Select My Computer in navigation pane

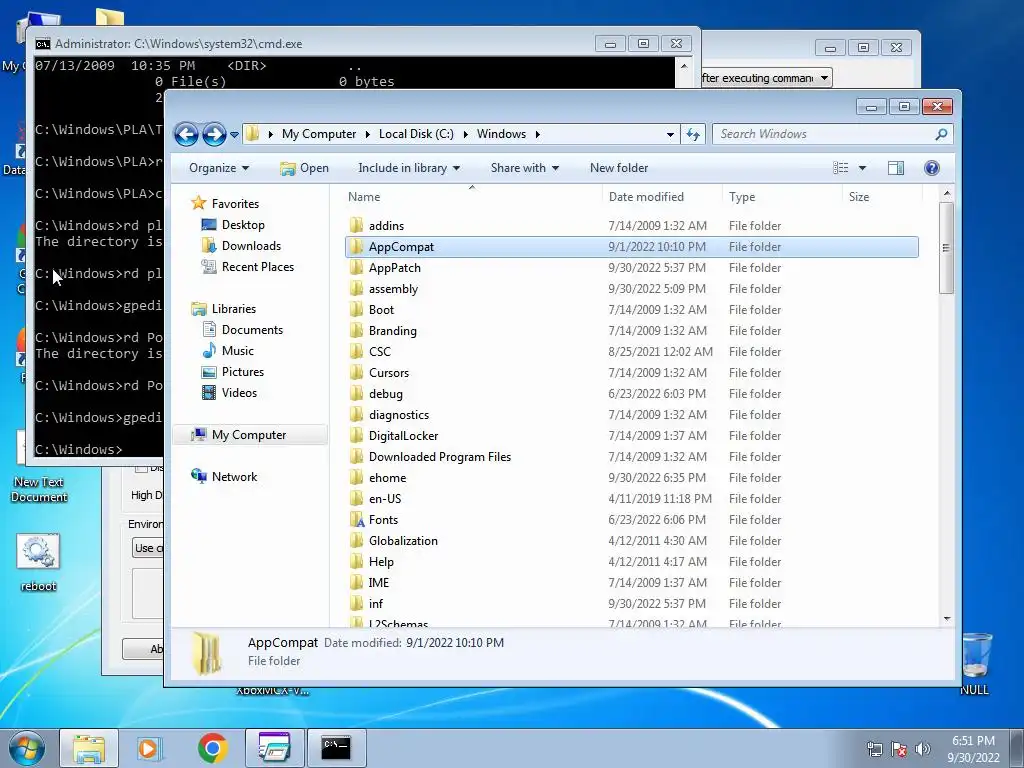click(x=249, y=435)
